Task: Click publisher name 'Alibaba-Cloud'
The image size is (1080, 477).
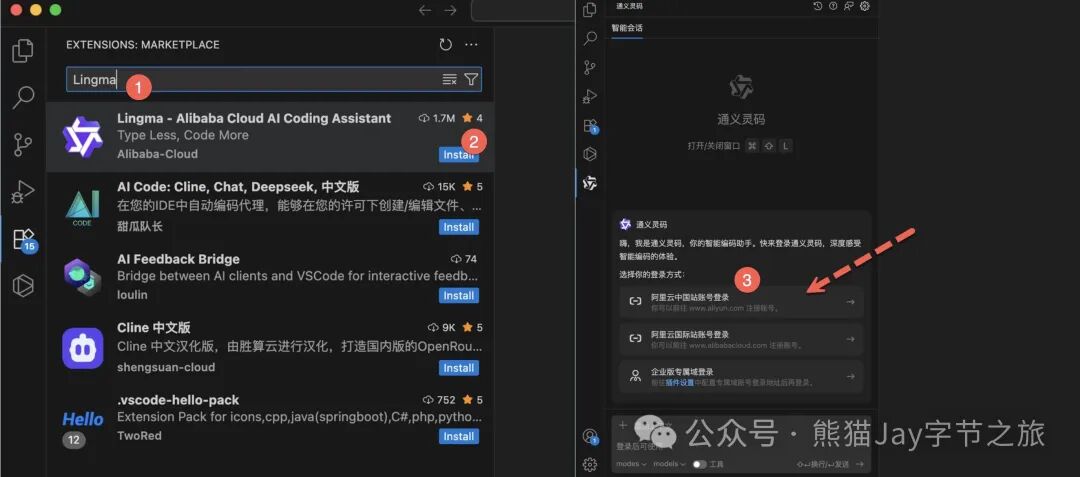Action: click(x=157, y=154)
